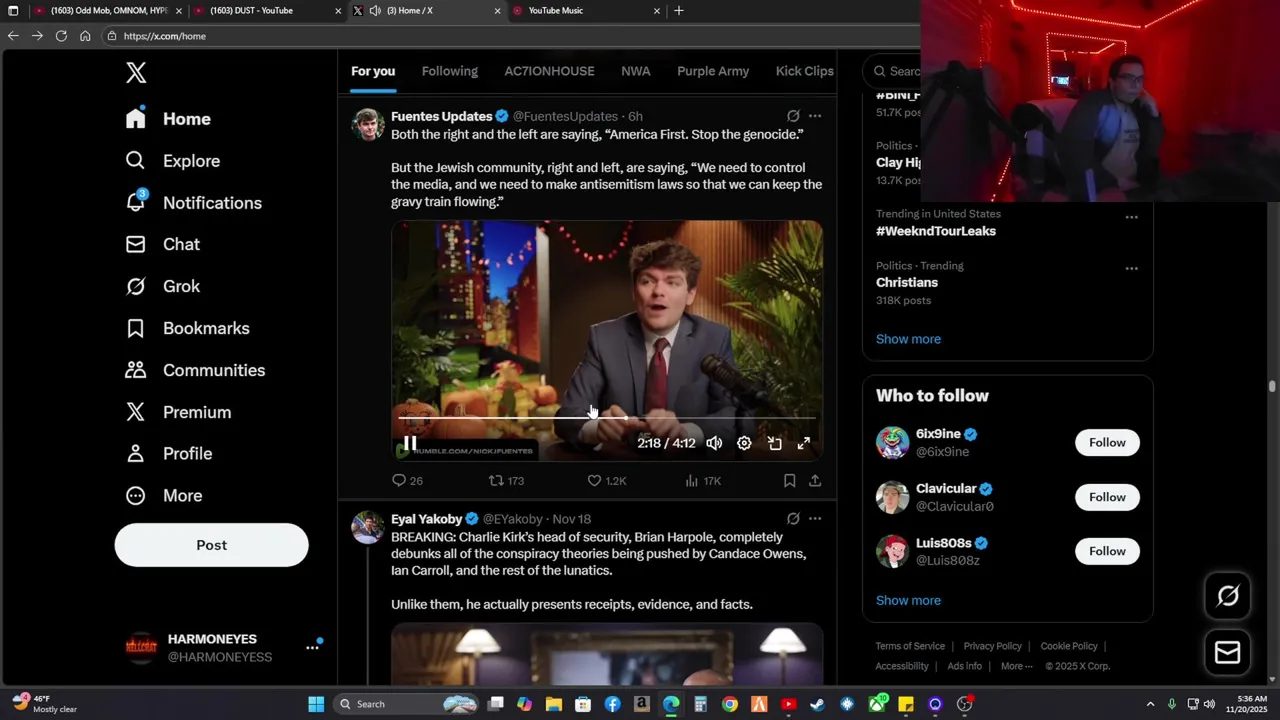This screenshot has width=1280, height=720.
Task: Open Chat in the sidebar
Action: [162, 244]
